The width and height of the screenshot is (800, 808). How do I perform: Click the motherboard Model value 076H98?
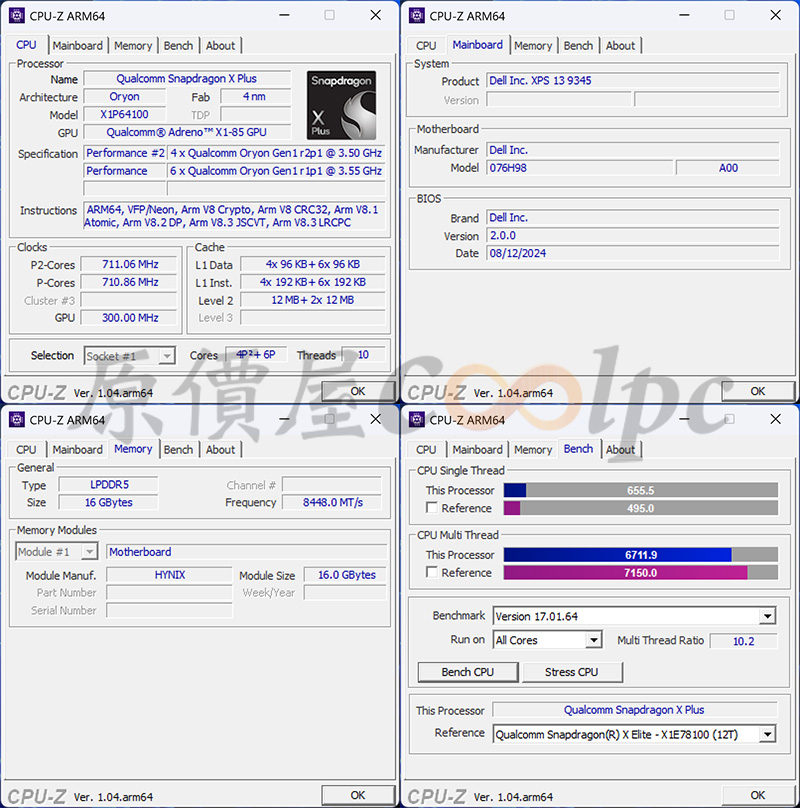[x=580, y=167]
